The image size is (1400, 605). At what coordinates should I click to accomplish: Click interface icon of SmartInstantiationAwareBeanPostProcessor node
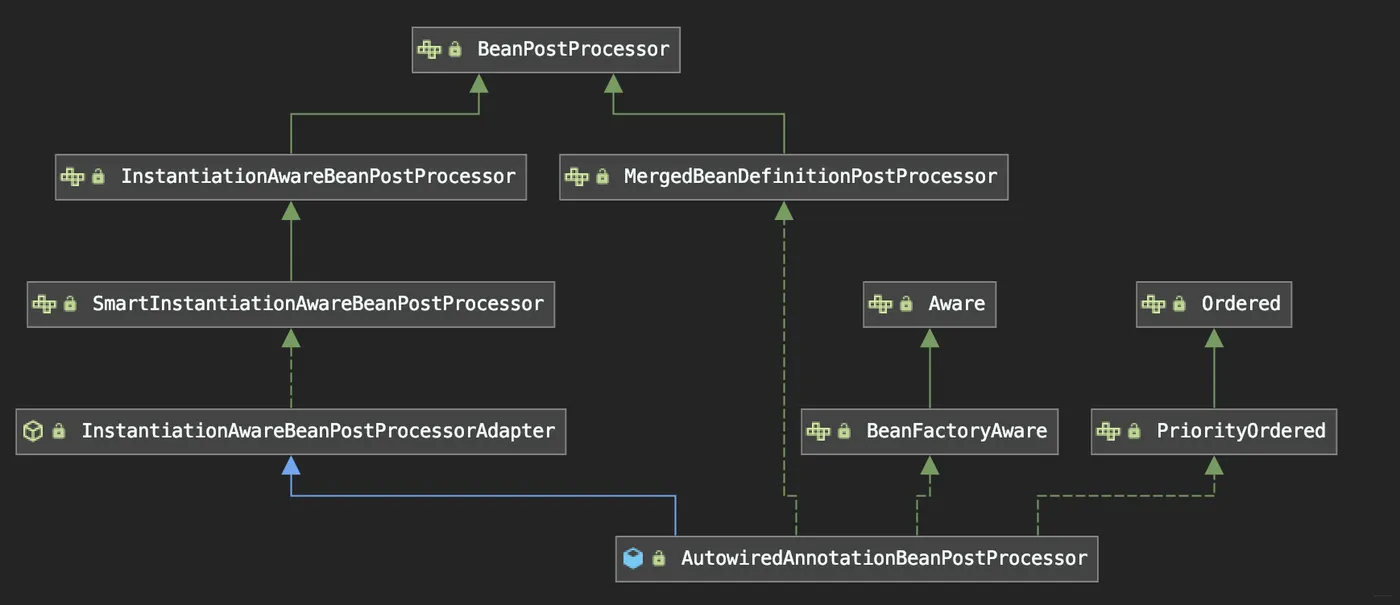click(x=44, y=304)
